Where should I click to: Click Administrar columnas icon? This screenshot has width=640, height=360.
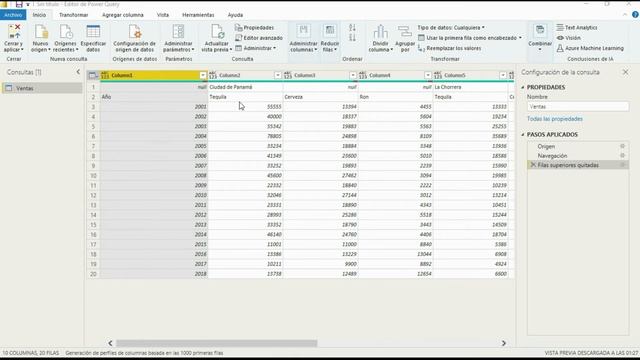point(303,31)
